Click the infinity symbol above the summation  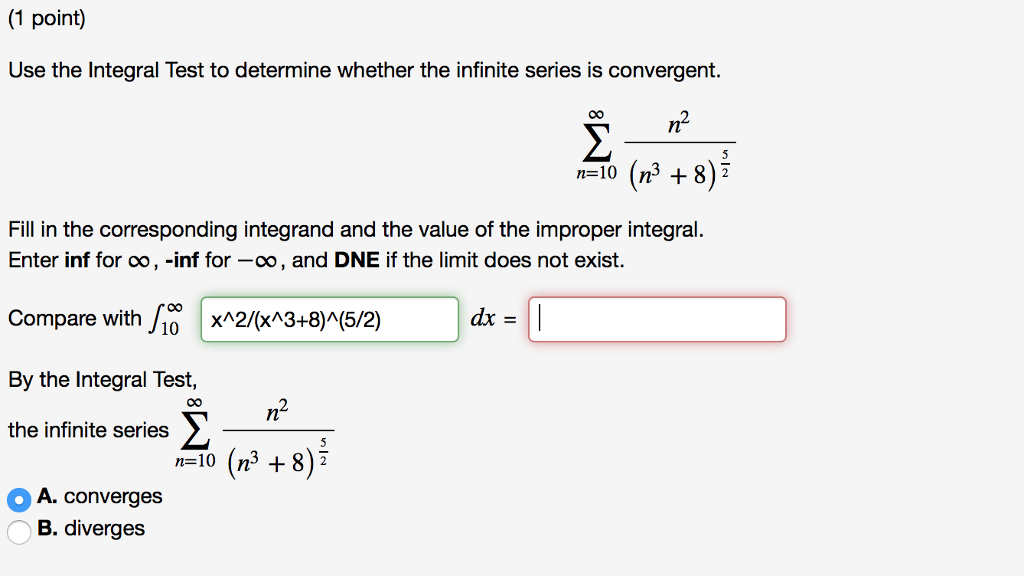[x=597, y=113]
